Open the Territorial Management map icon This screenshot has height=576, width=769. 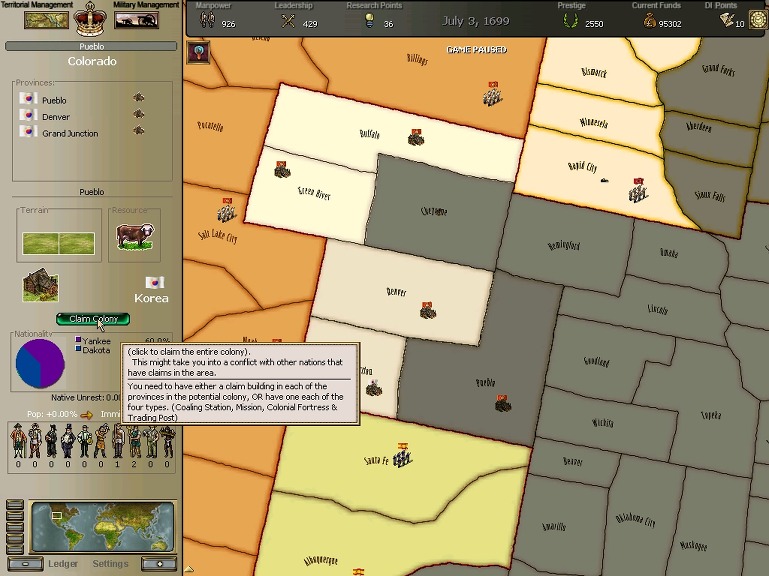pyautogui.click(x=46, y=20)
